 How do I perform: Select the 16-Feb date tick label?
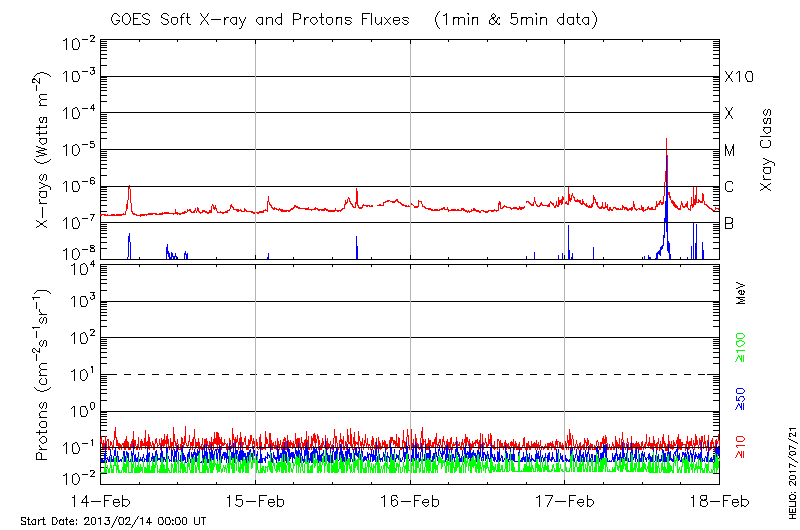[410, 502]
